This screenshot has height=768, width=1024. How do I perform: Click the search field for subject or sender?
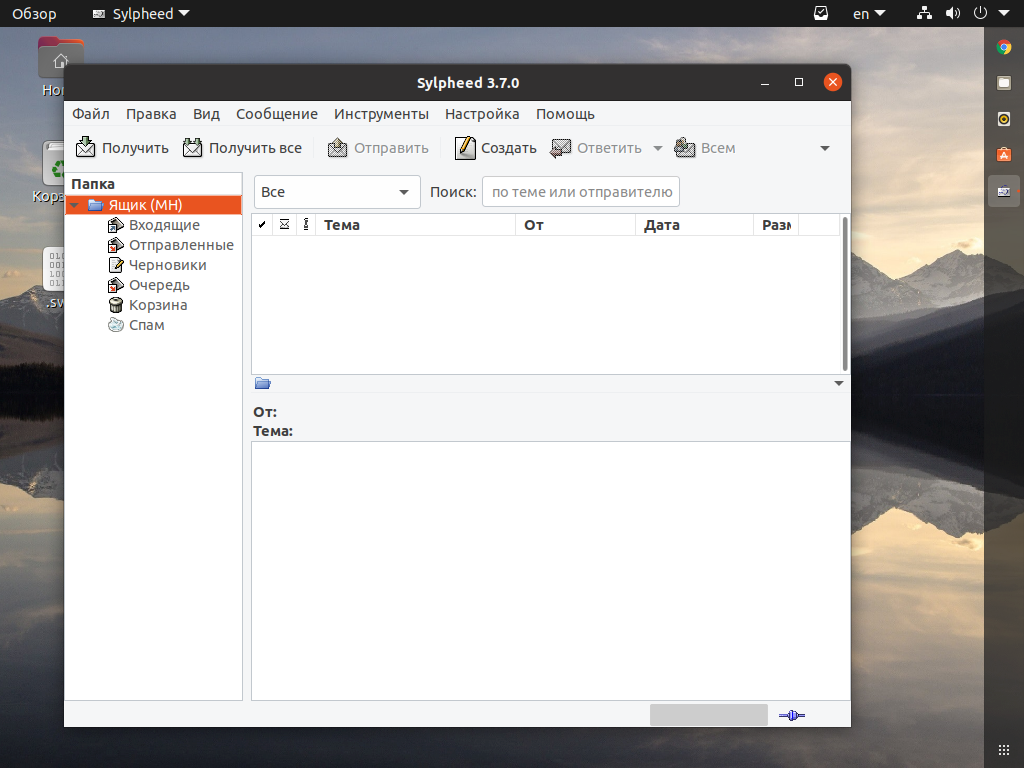(581, 192)
